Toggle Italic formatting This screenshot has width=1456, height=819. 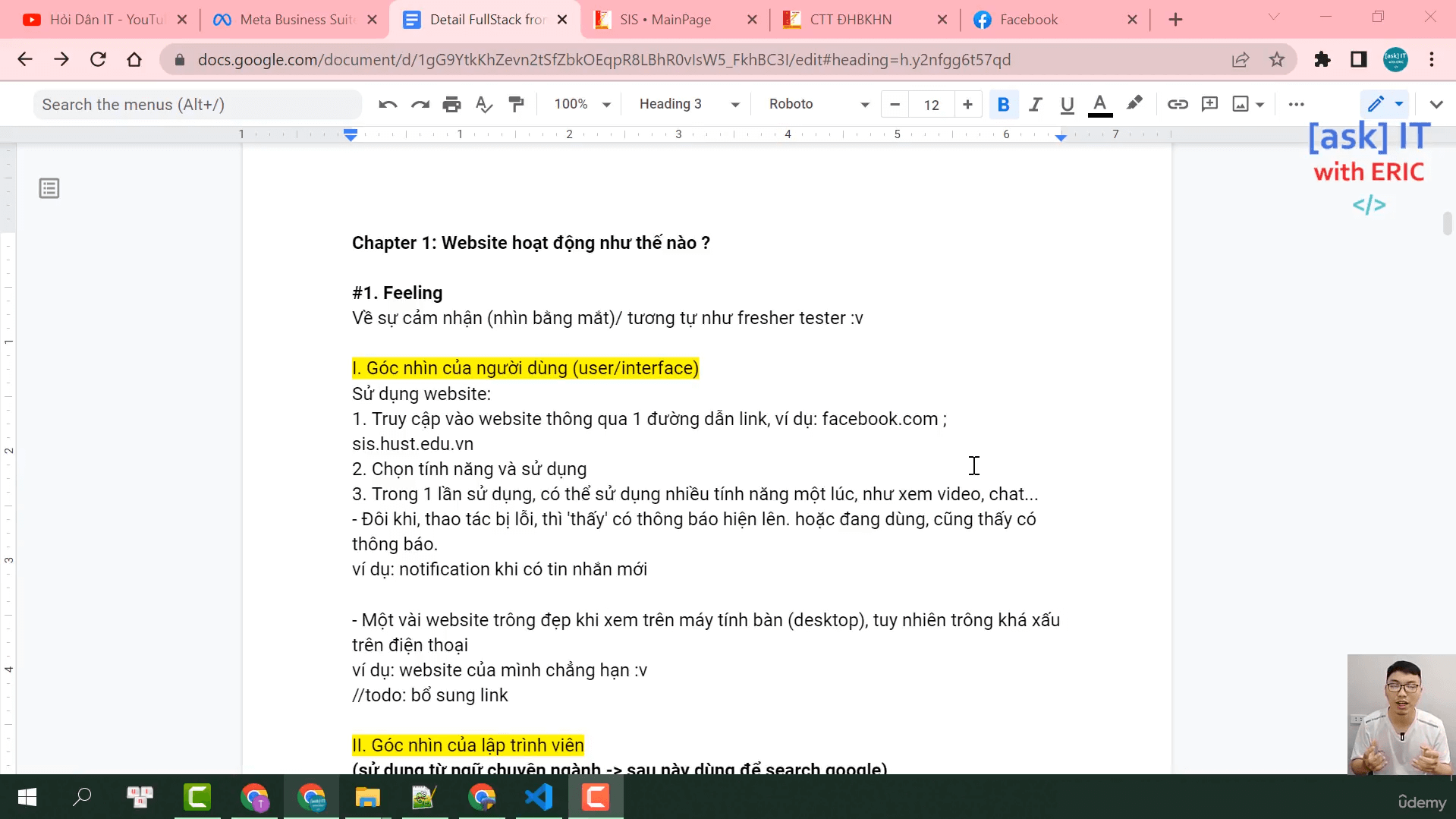[1035, 105]
